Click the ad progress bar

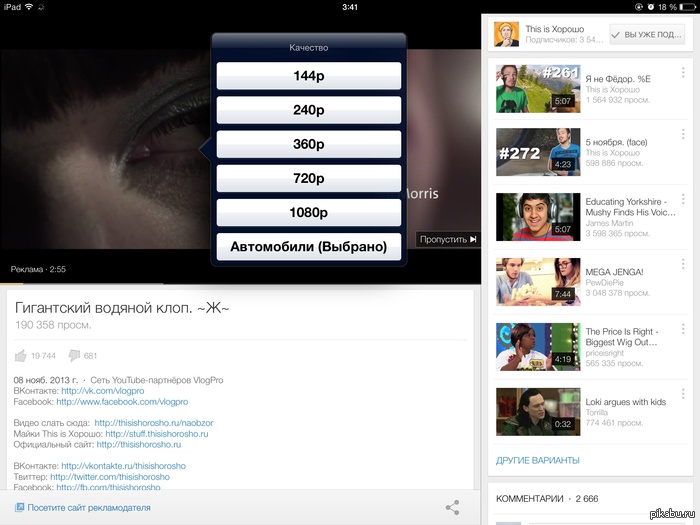click(240, 283)
